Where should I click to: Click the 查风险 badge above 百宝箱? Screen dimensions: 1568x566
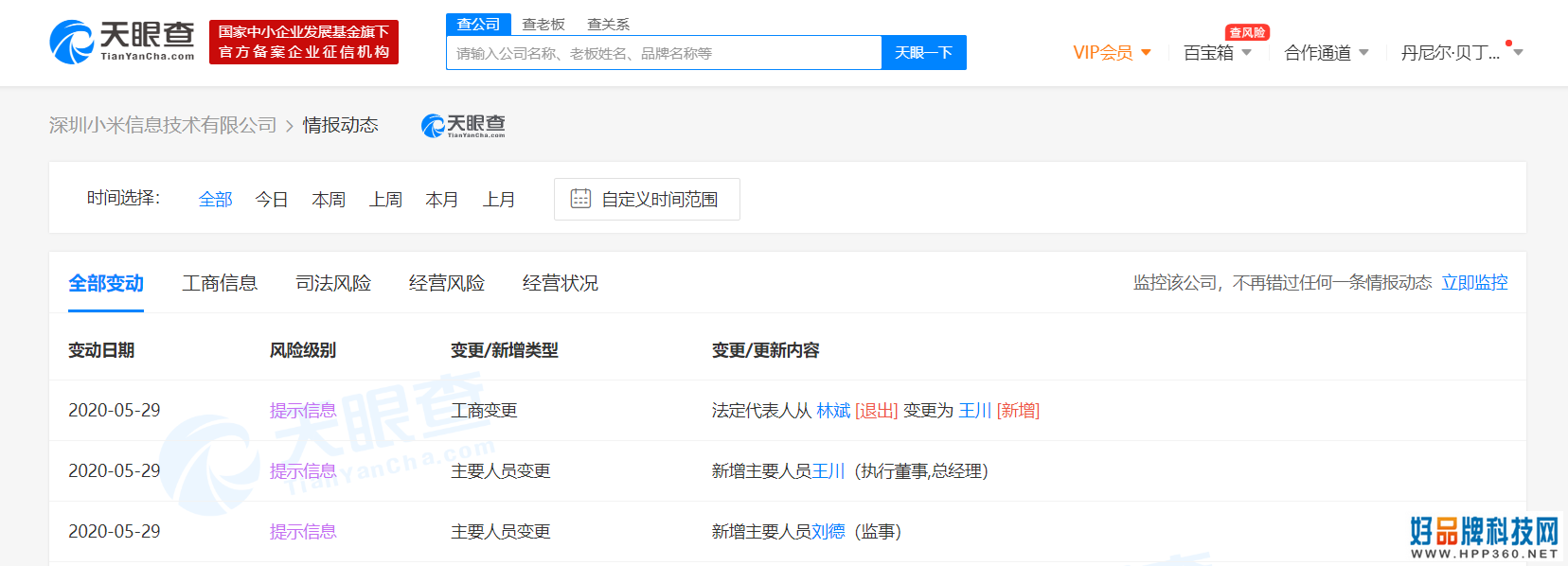pyautogui.click(x=1247, y=32)
